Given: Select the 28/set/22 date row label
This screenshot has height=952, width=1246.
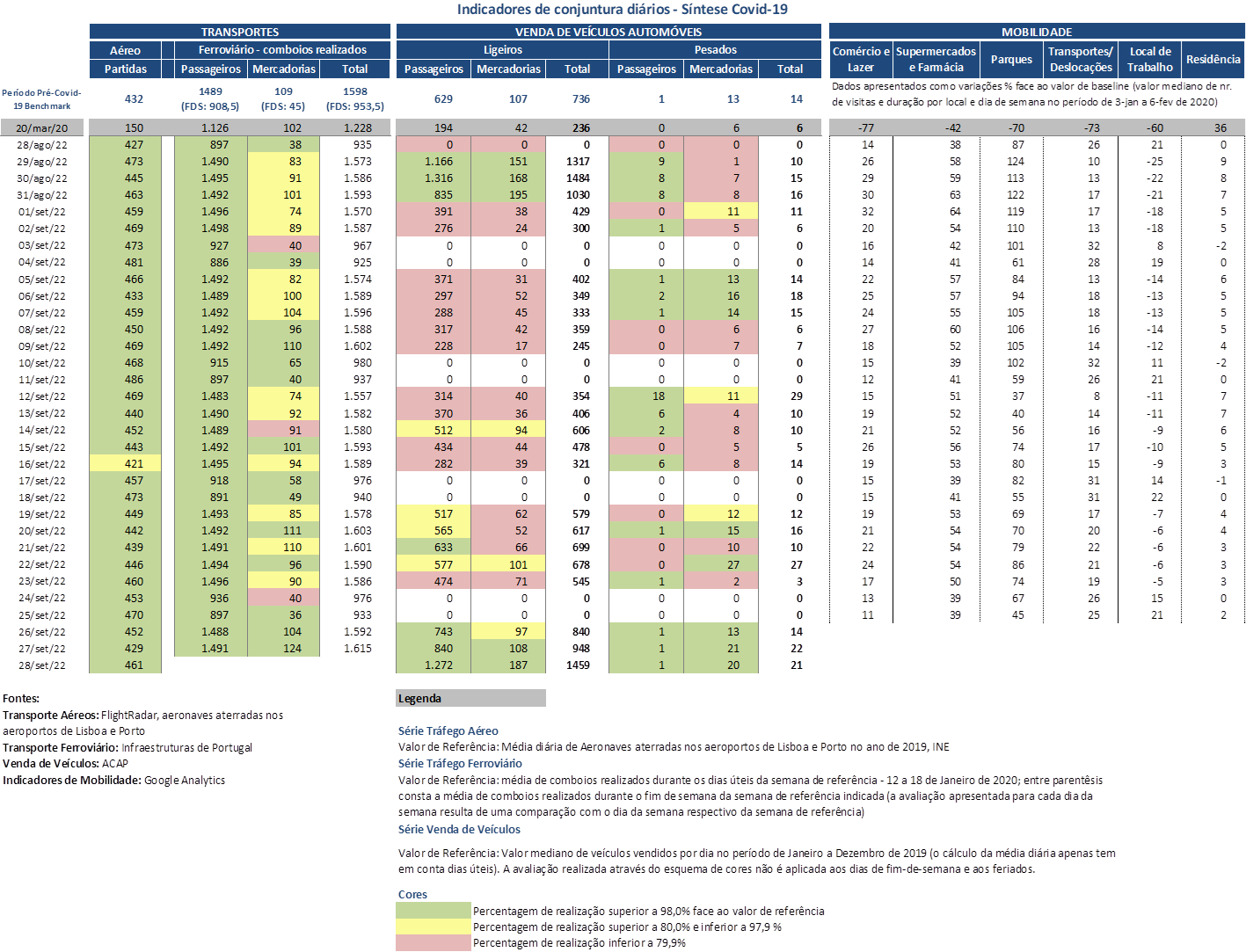Looking at the screenshot, I should (41, 665).
